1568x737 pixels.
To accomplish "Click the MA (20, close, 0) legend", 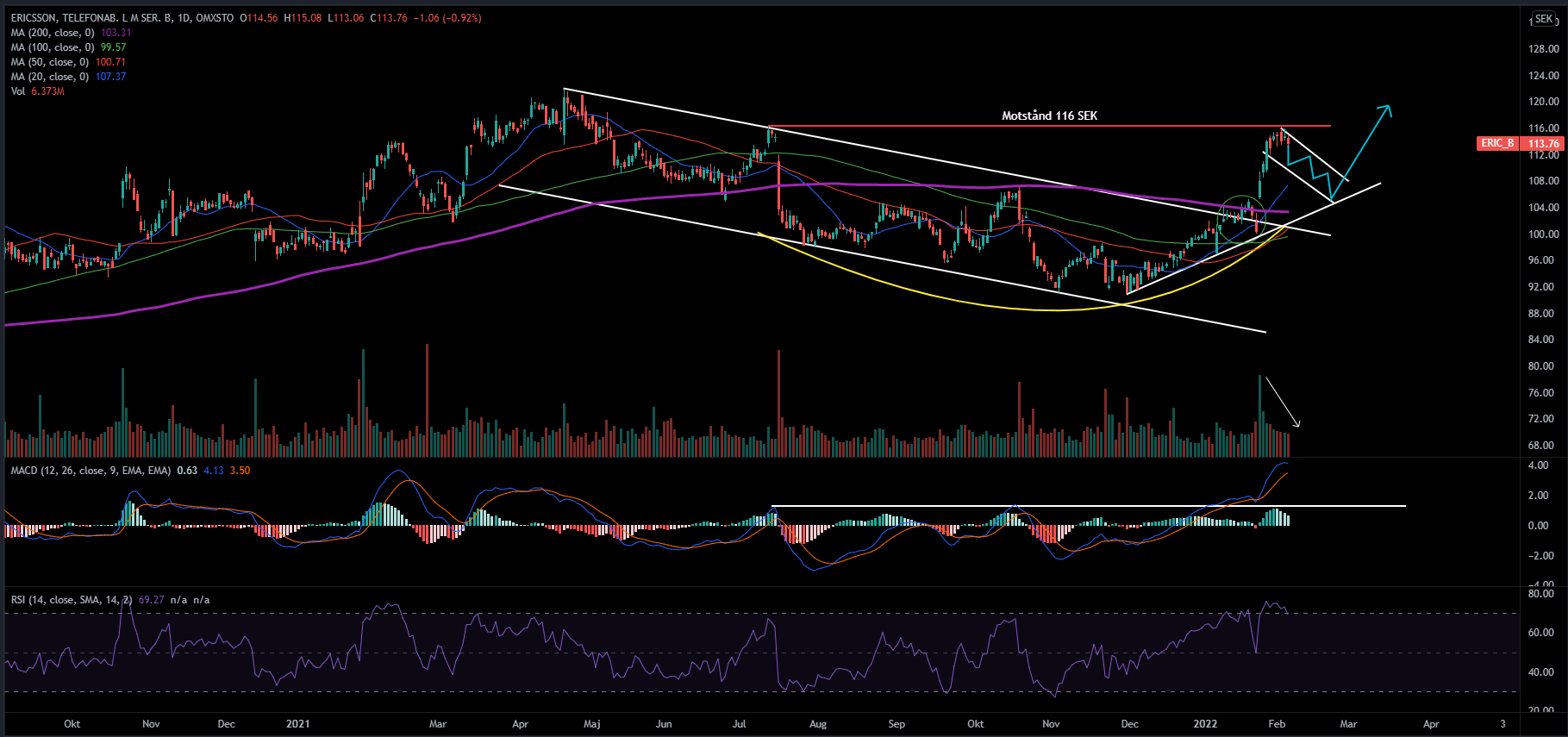I will click(x=50, y=77).
